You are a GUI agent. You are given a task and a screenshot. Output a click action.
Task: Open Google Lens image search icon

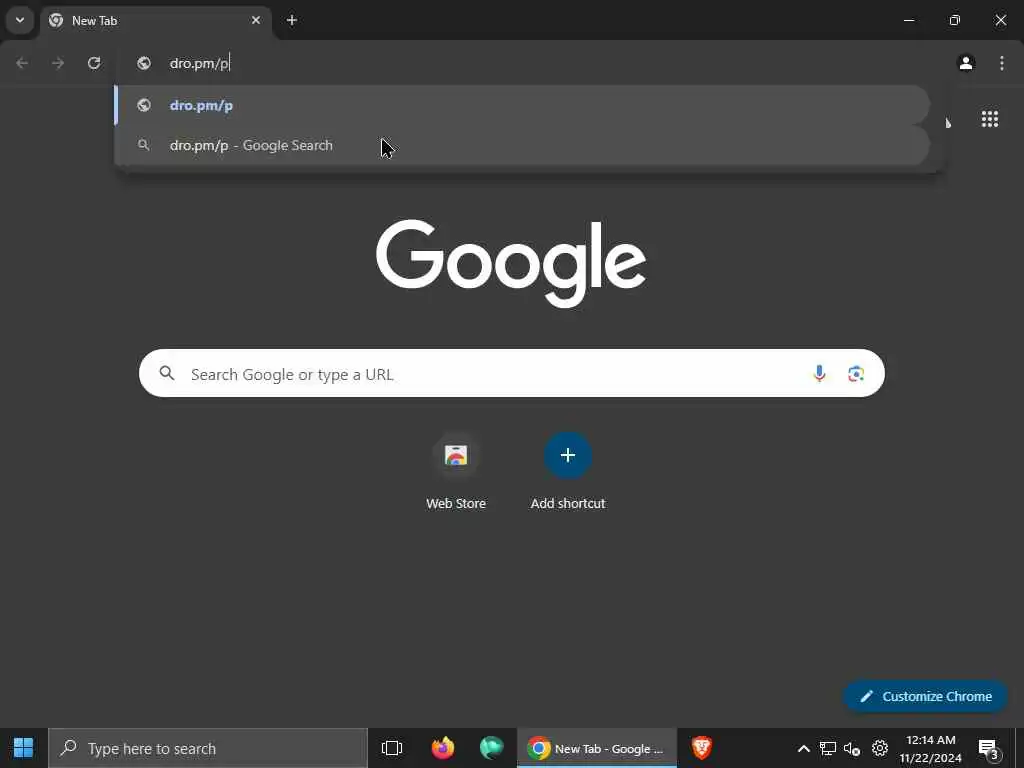click(x=856, y=374)
